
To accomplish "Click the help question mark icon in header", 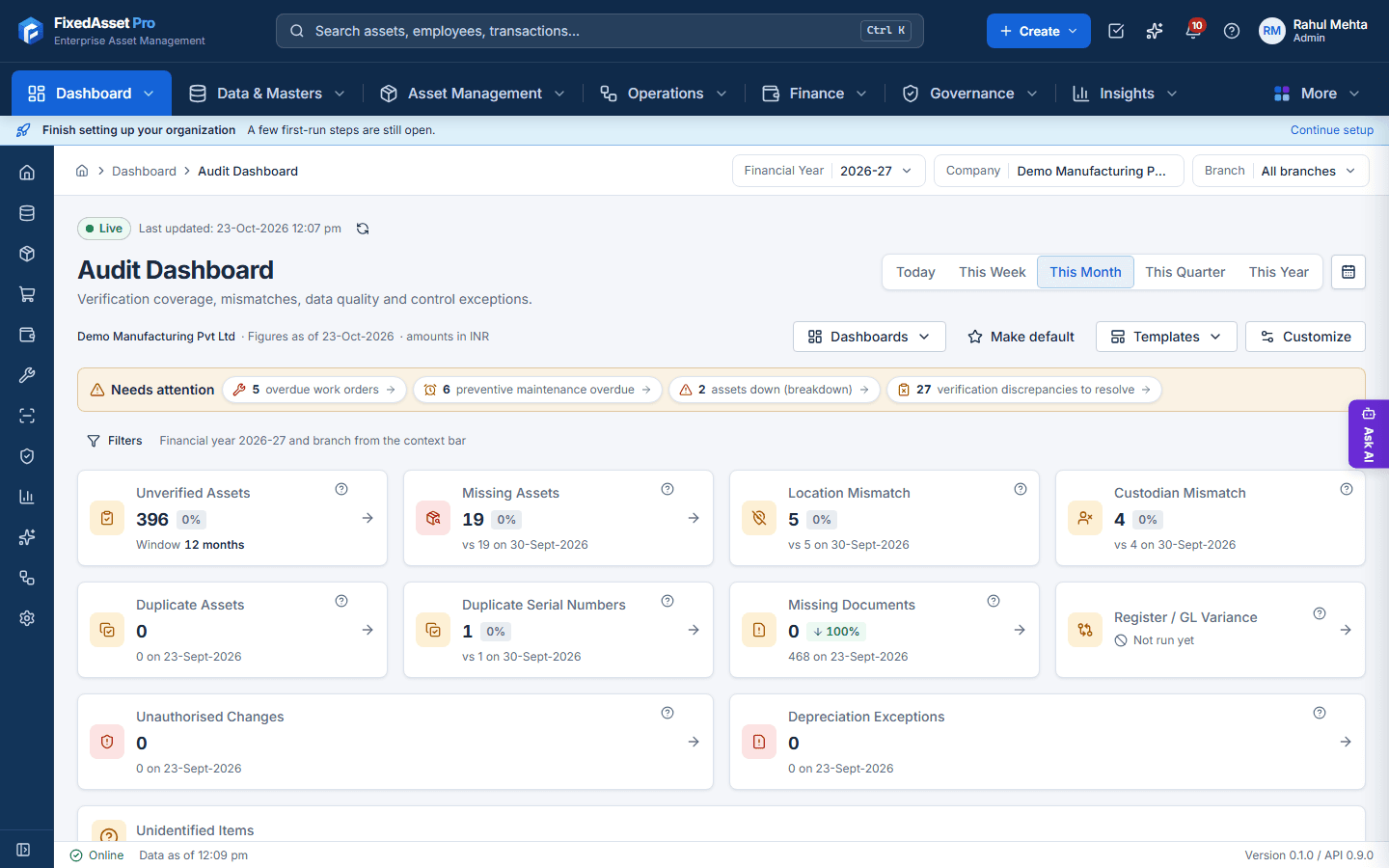I will point(1232,31).
